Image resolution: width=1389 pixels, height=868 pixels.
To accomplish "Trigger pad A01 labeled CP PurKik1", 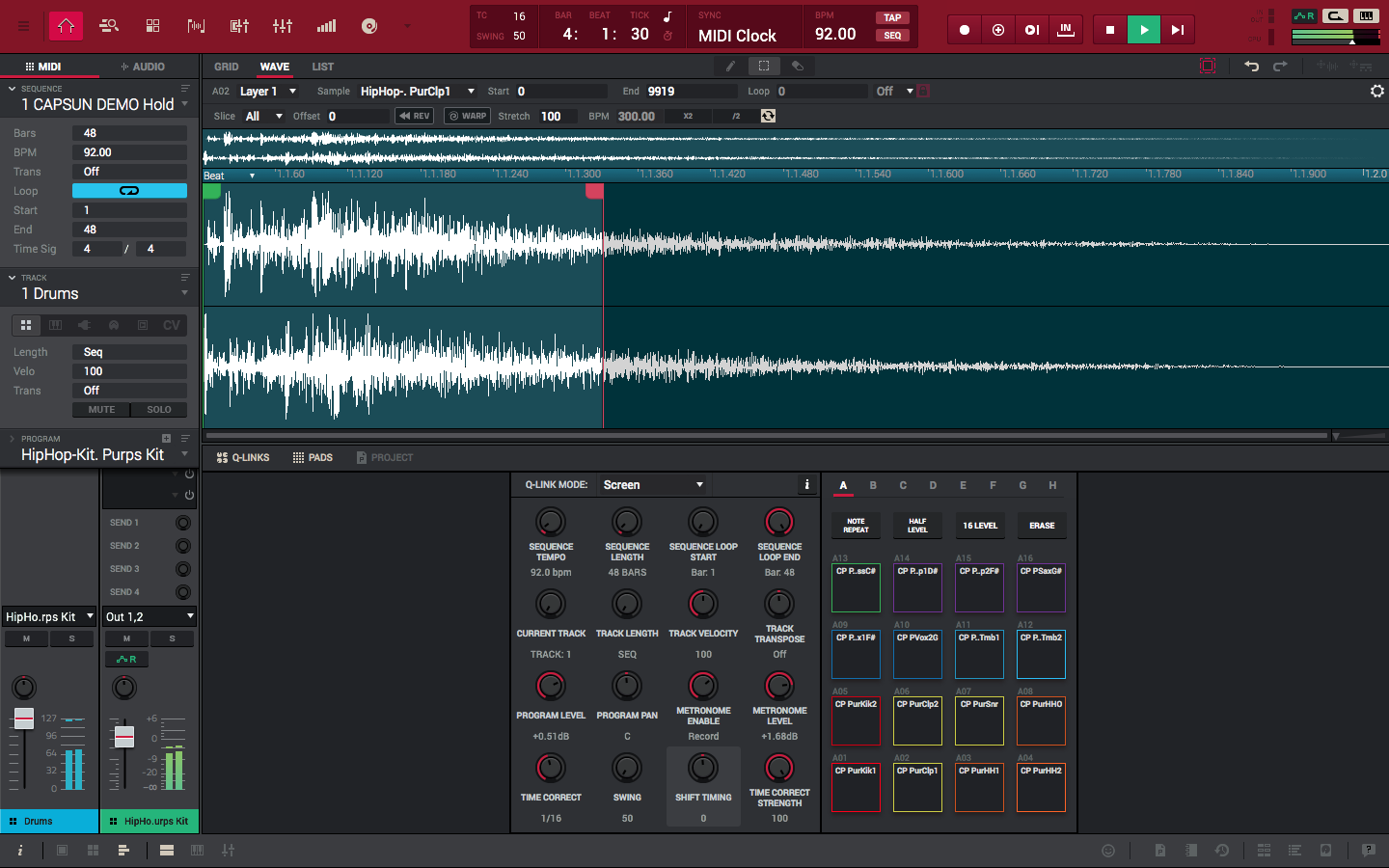I will click(856, 788).
